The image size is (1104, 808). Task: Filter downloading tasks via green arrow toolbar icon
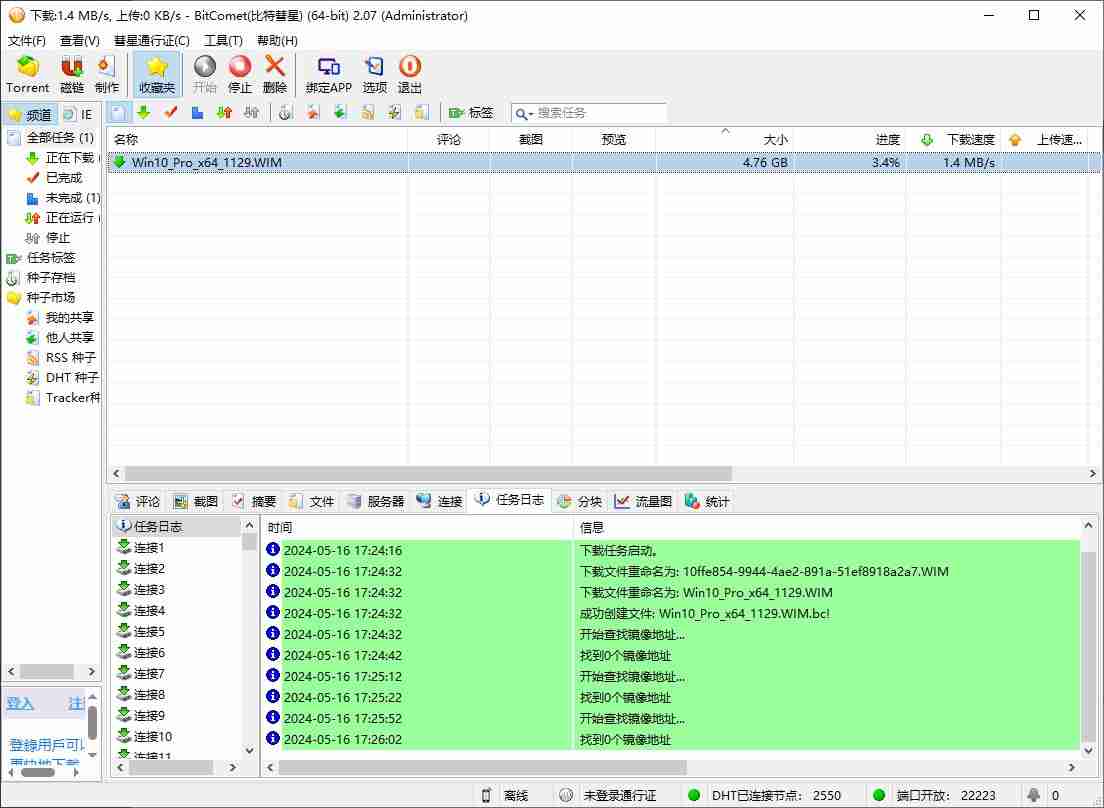point(144,113)
